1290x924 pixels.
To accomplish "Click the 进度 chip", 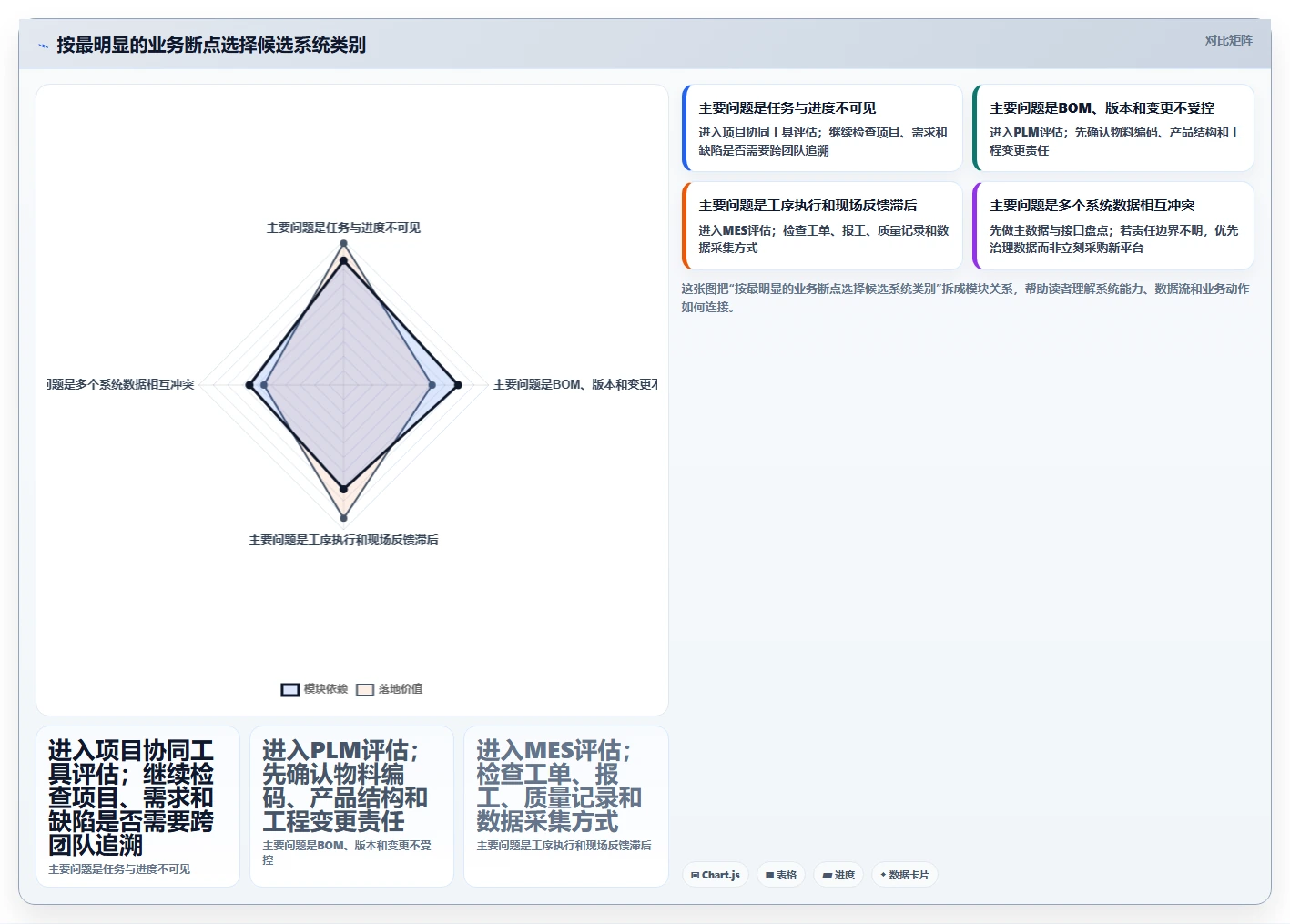I will point(838,875).
